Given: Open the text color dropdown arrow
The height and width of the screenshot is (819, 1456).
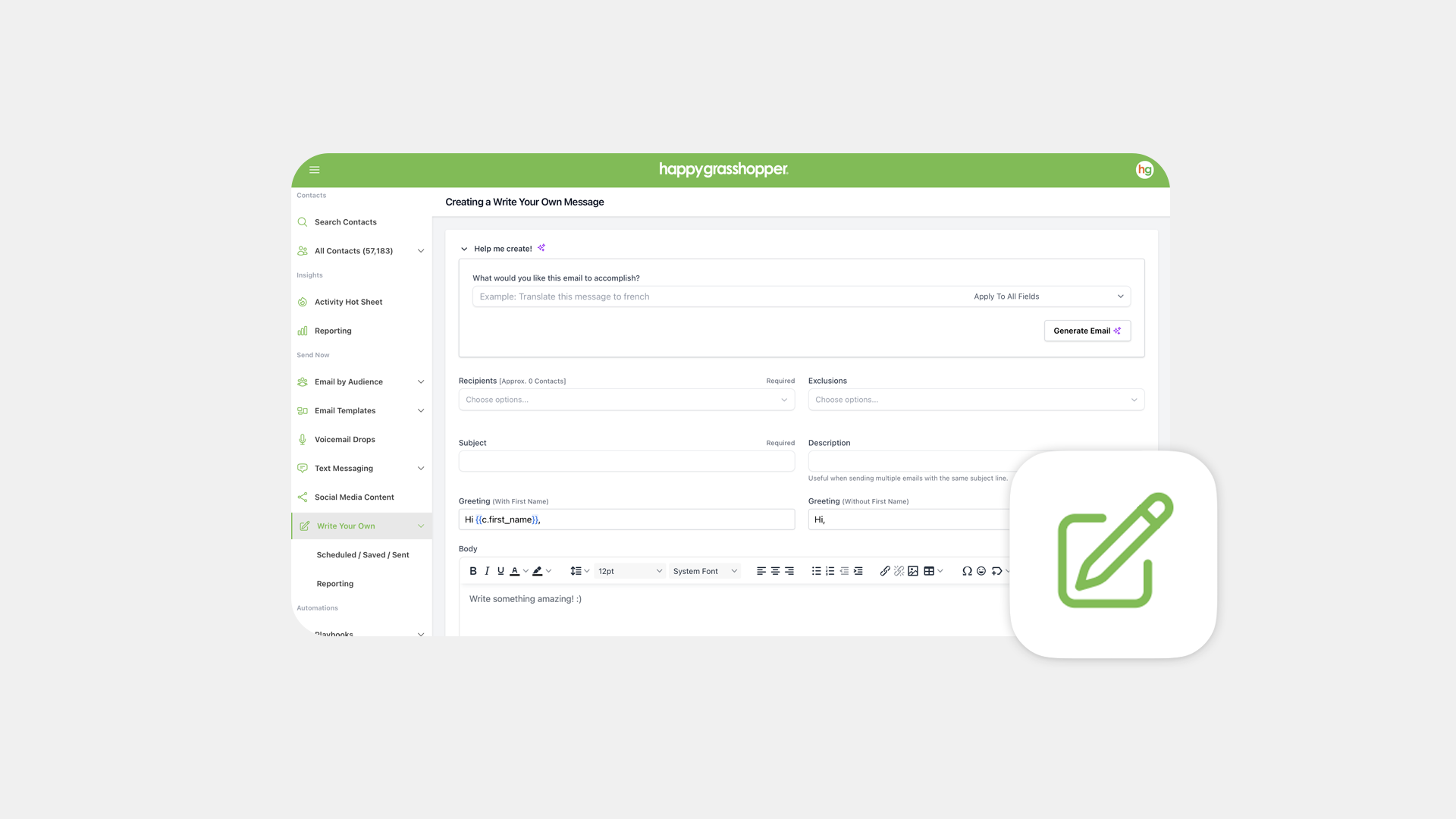Looking at the screenshot, I should pos(526,571).
